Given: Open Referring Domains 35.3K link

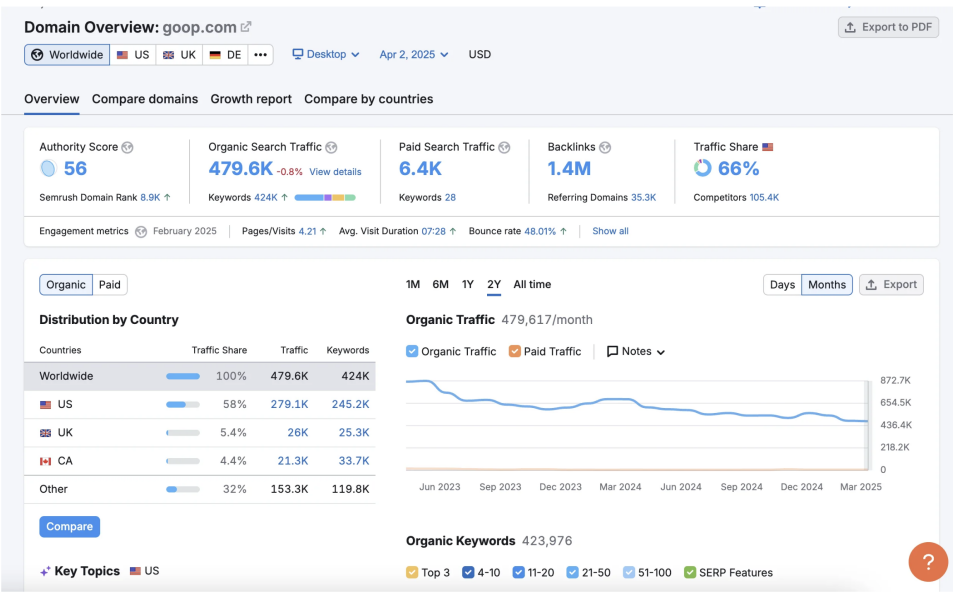Looking at the screenshot, I should pos(644,197).
